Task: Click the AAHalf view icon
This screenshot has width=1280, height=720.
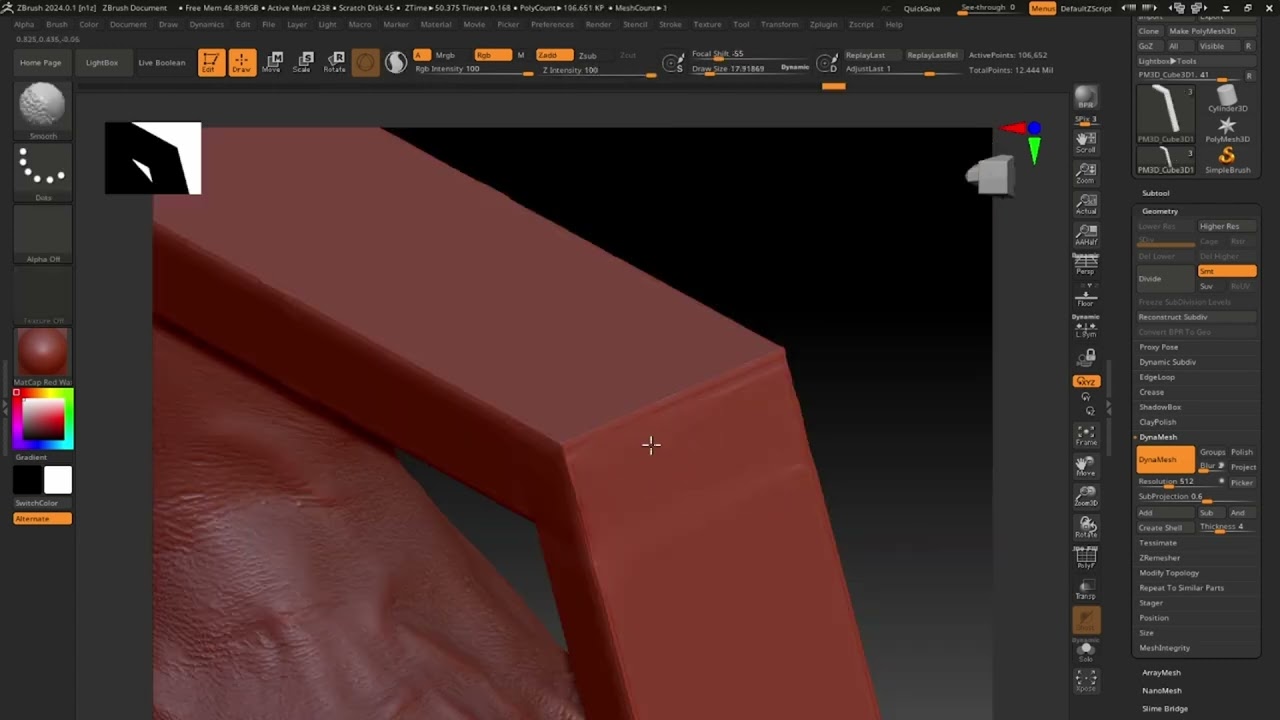Action: coord(1086,235)
